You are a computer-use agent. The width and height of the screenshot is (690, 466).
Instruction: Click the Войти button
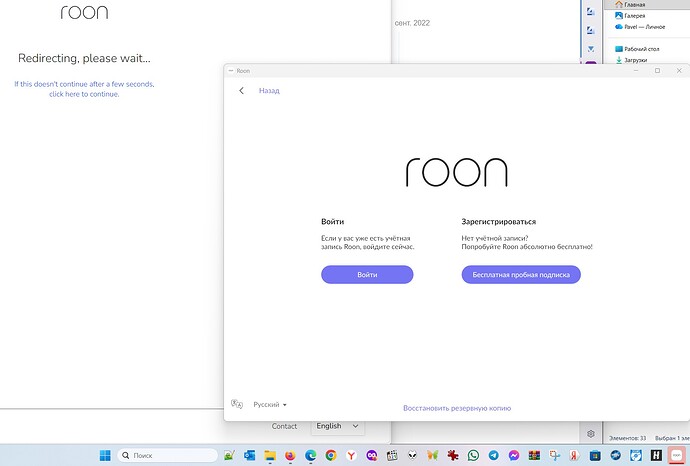367,275
